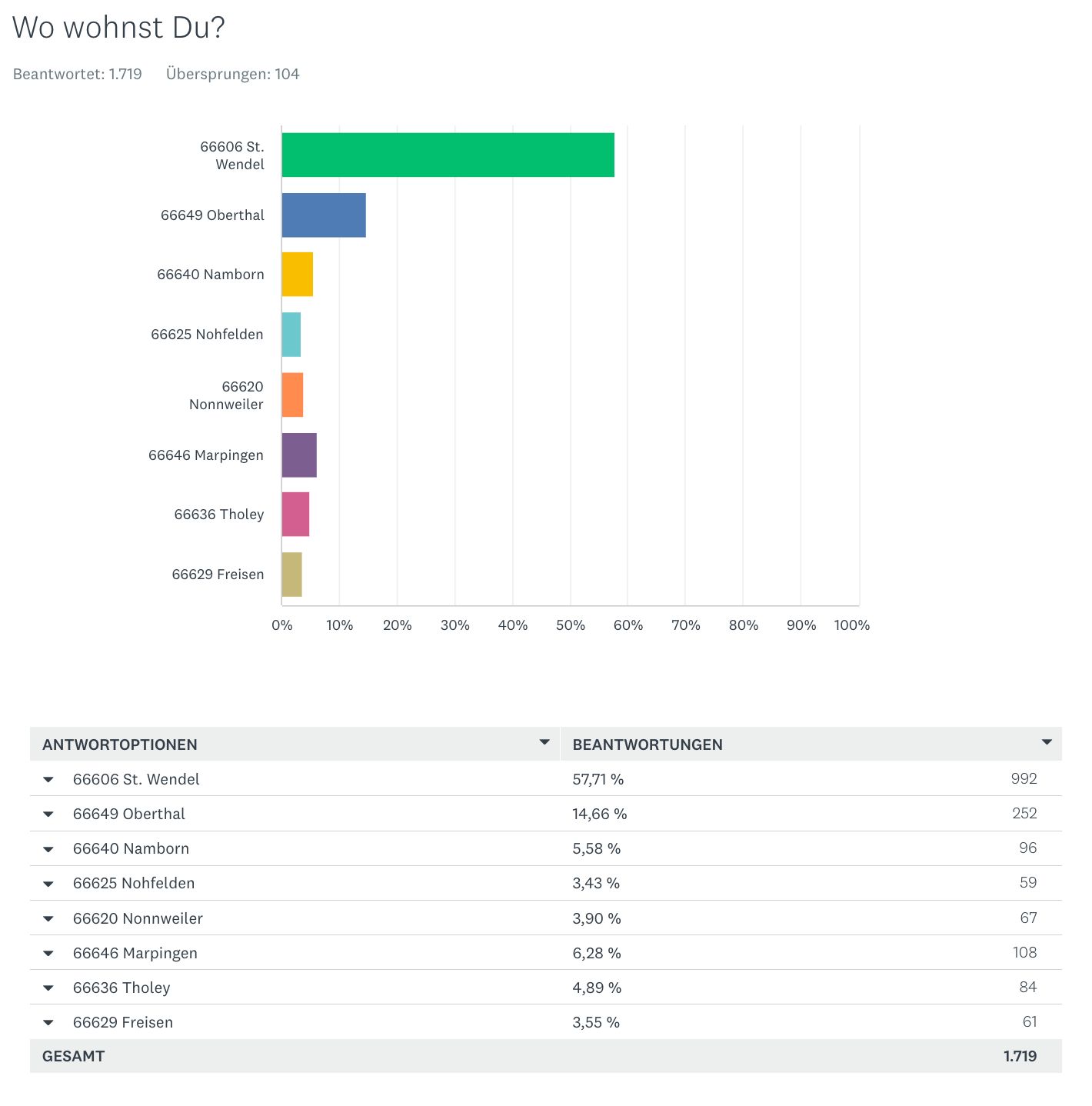Viewport: 1092px width, 1106px height.
Task: Click the arrow beside 66640 Namborn row
Action: pyautogui.click(x=48, y=849)
